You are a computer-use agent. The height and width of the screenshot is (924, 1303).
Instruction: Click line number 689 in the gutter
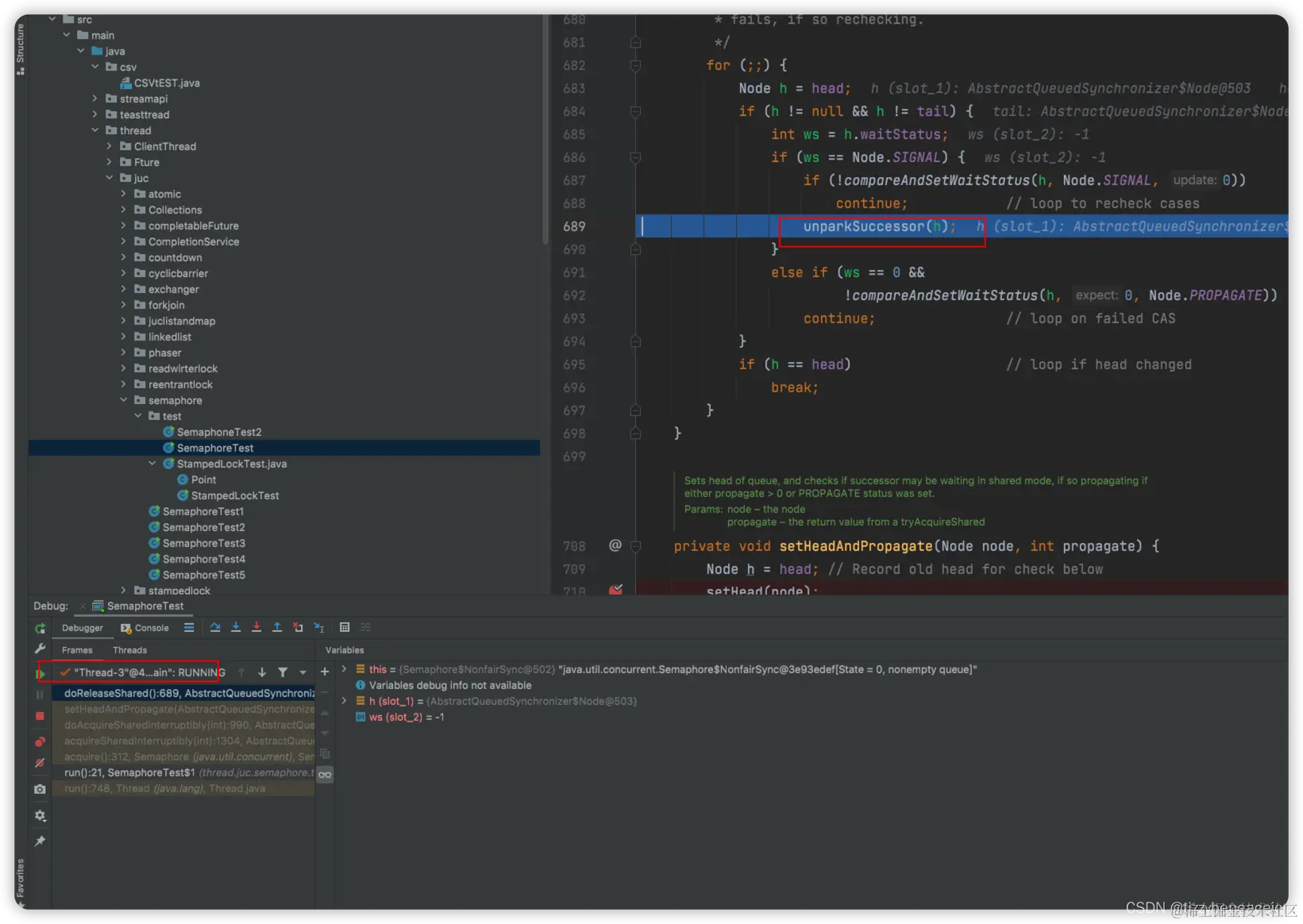[574, 226]
